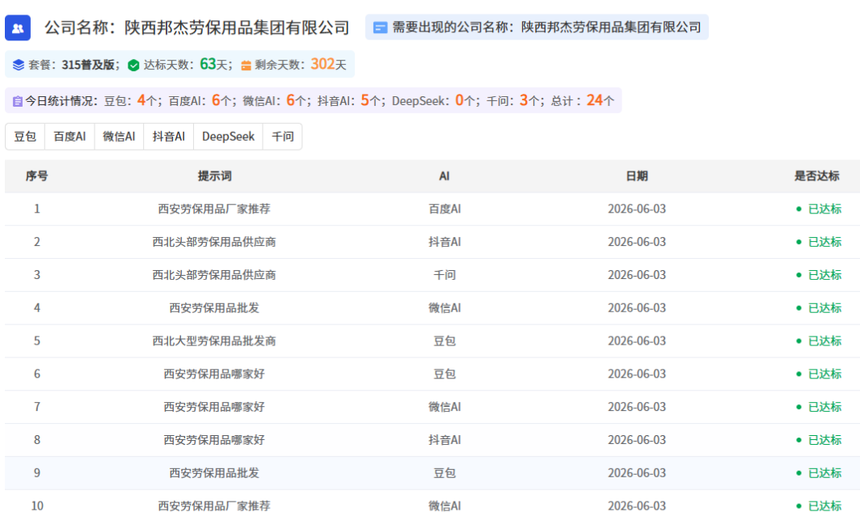The image size is (860, 512).
Task: Click the 已达标 status in row 4
Action: coord(819,308)
